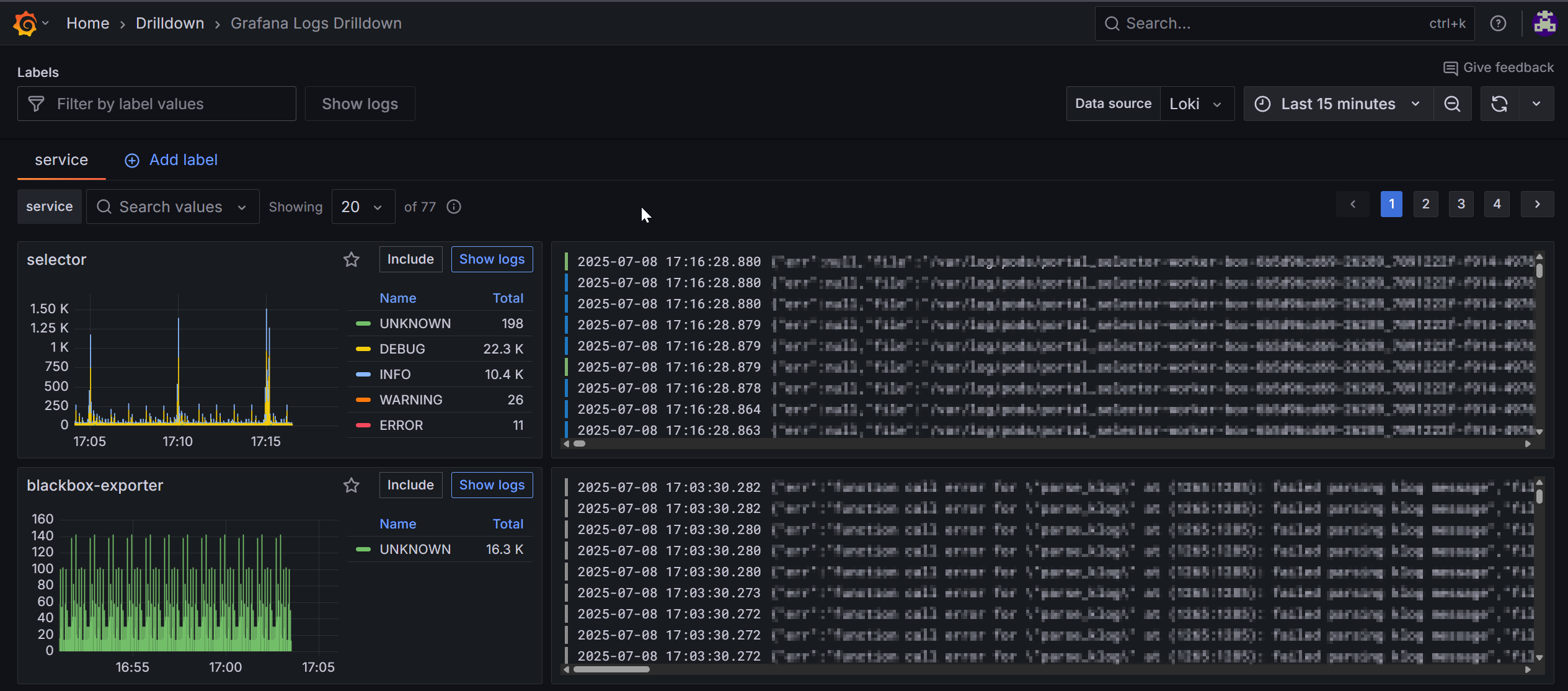Image resolution: width=1568 pixels, height=691 pixels.
Task: Click the Data source label
Action: point(1113,104)
